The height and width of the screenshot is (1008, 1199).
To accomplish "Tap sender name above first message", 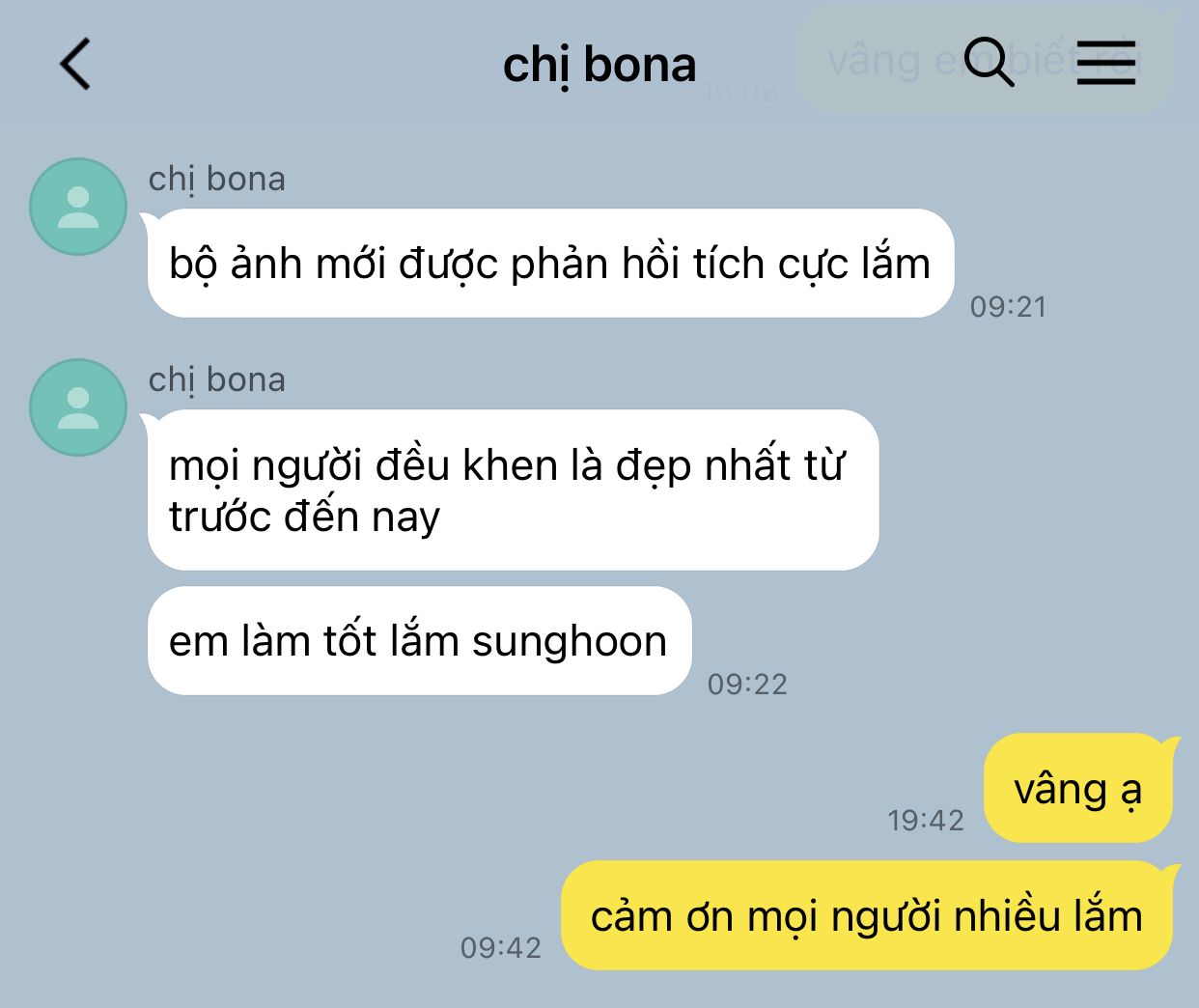I will [217, 180].
